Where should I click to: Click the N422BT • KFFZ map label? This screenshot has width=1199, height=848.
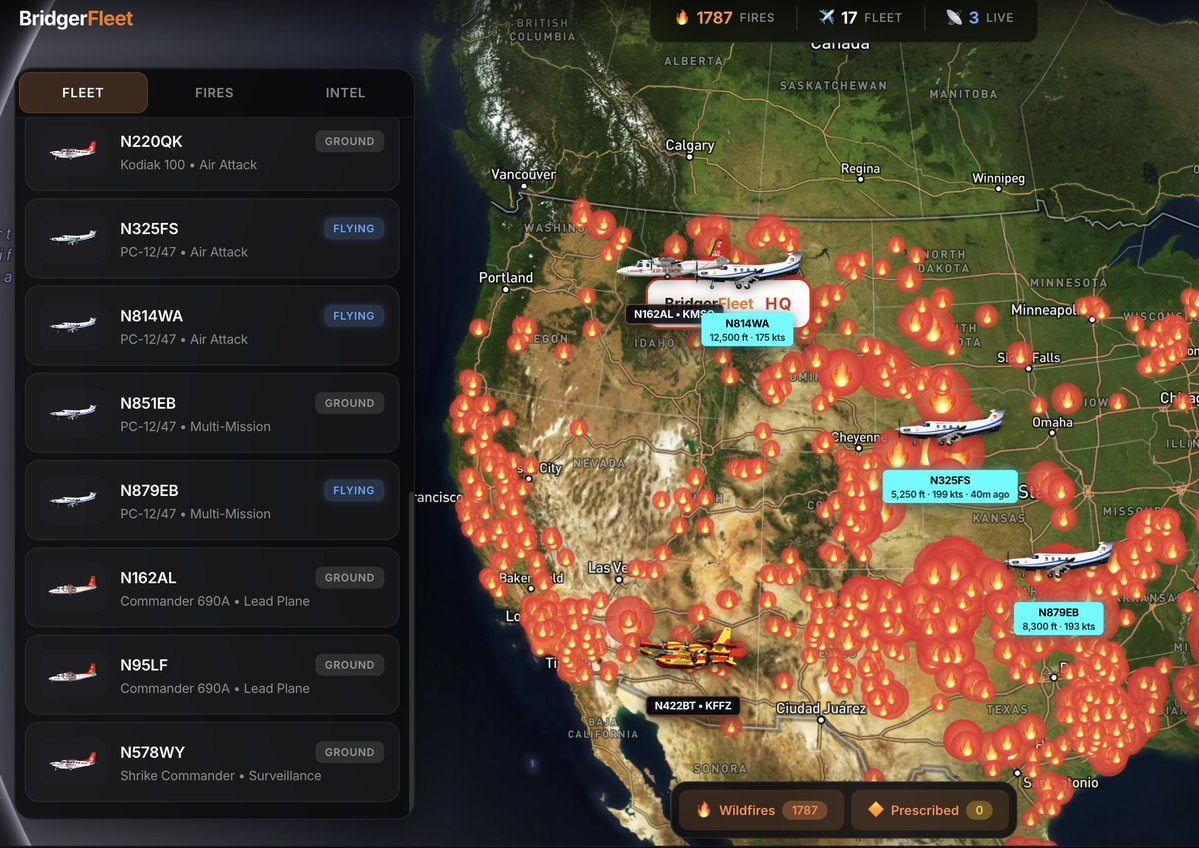[x=693, y=705]
